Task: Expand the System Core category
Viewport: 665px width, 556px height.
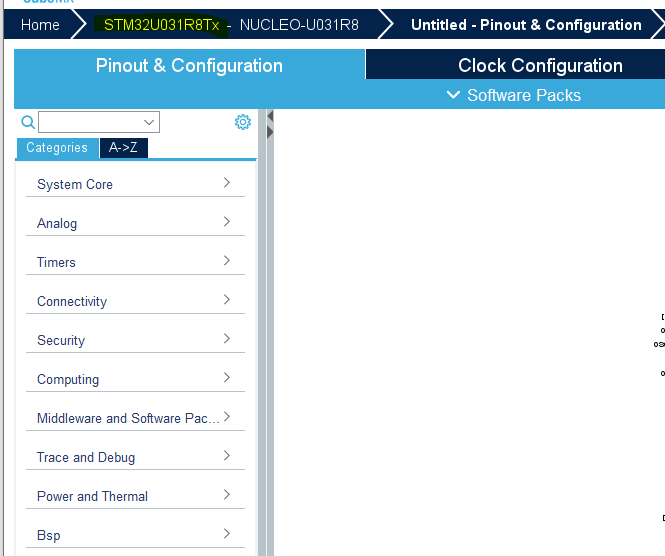Action: point(135,184)
